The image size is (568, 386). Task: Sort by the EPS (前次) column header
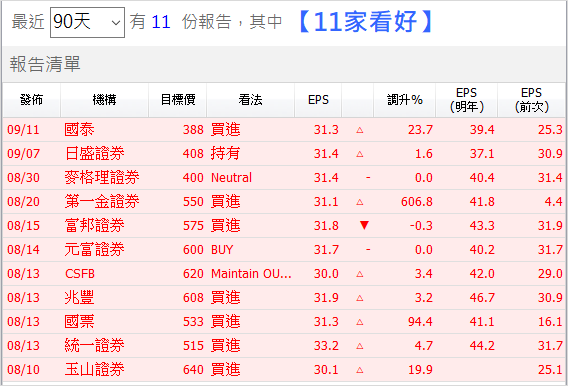click(531, 100)
